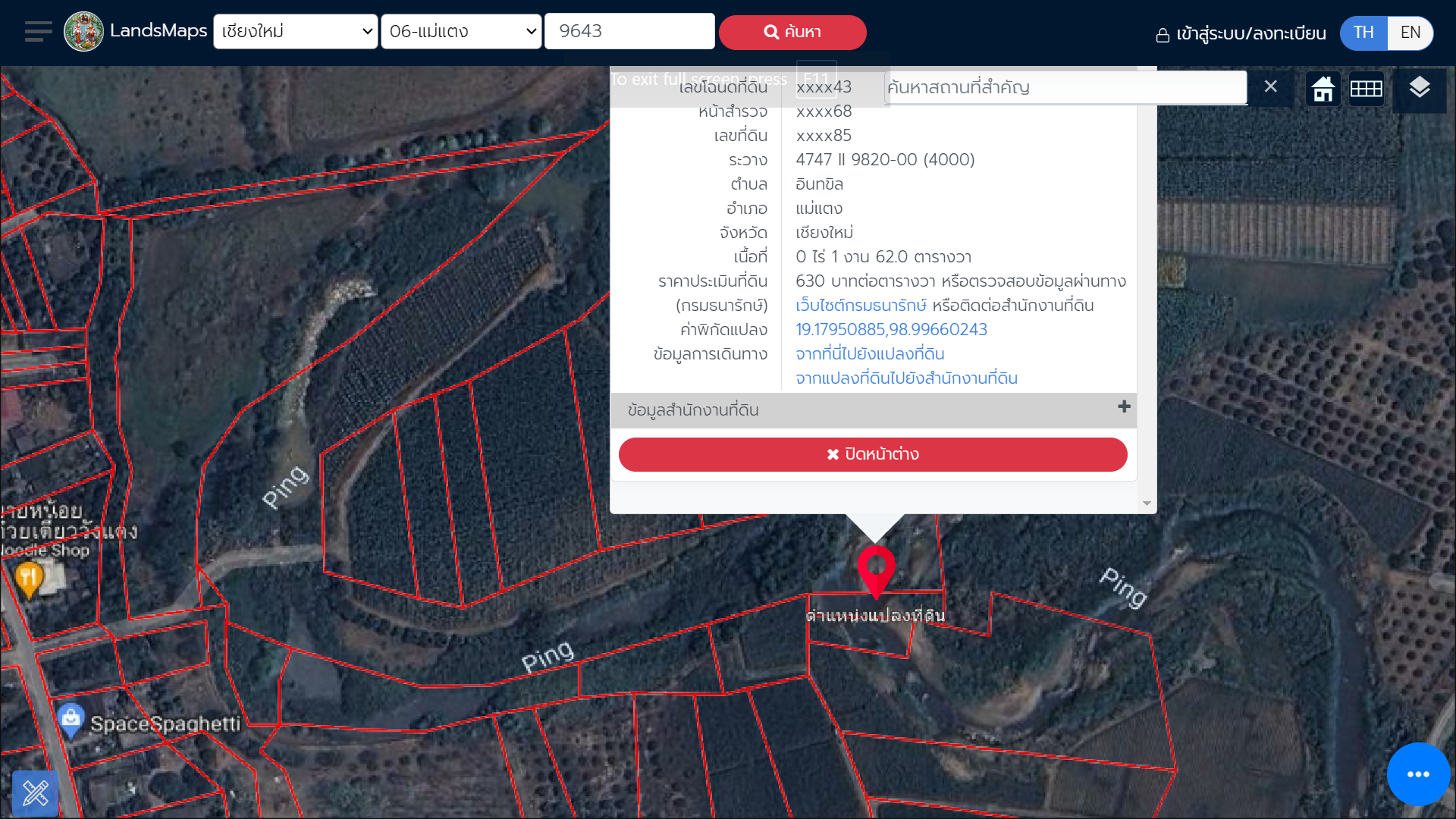Open the grid map sheet tool icon
This screenshot has width=1456, height=819.
point(1367,89)
